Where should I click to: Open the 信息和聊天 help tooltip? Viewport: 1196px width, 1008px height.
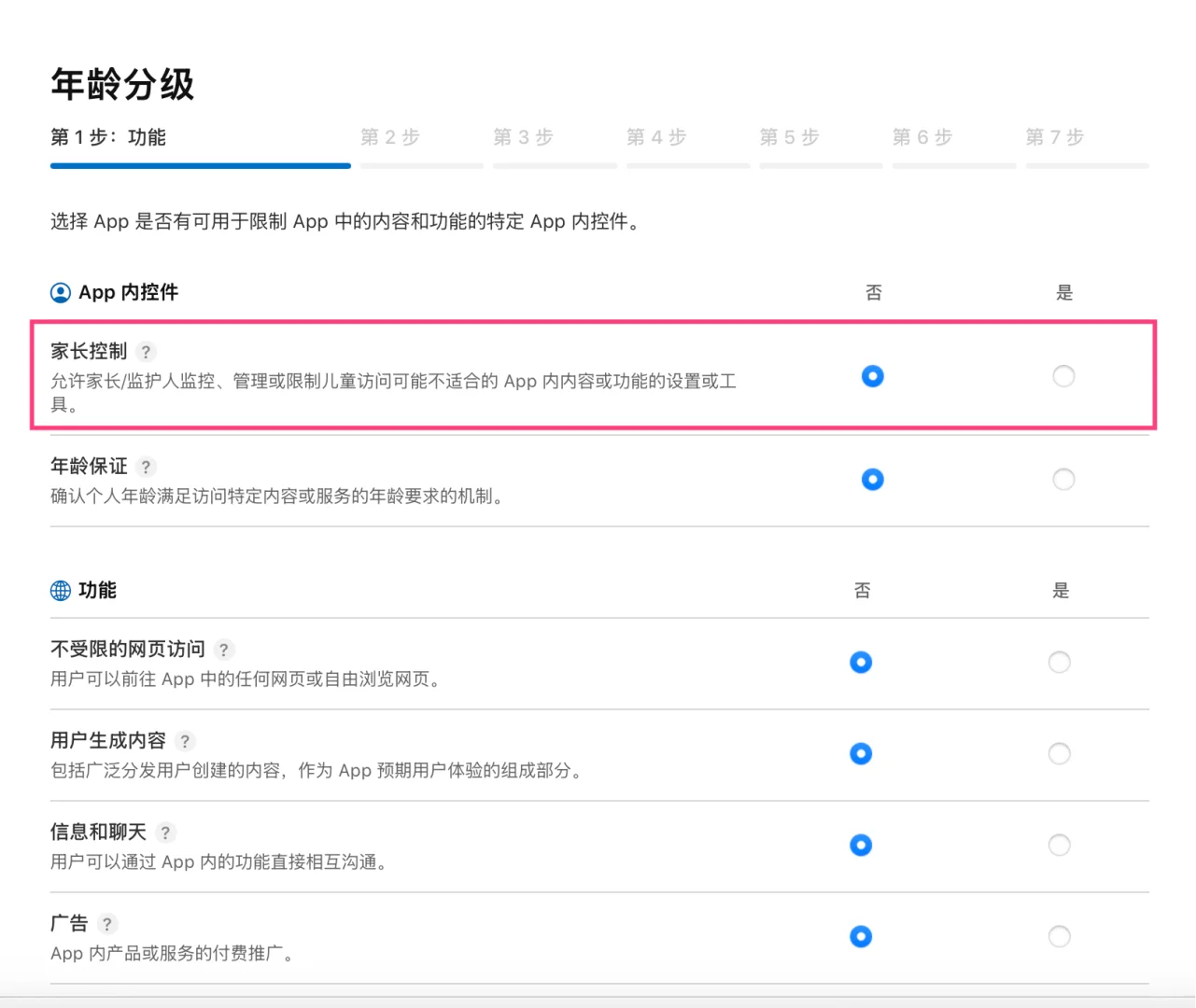tap(165, 832)
